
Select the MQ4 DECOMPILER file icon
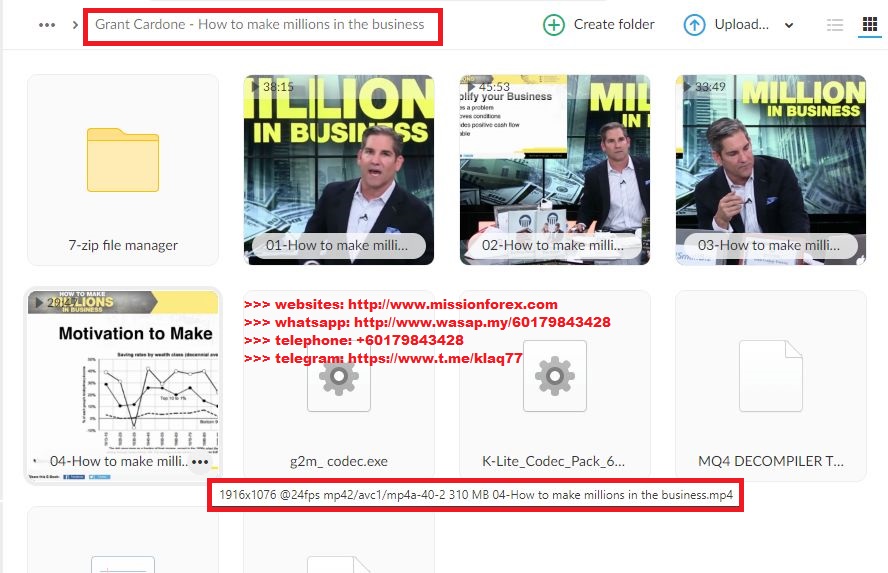point(771,375)
